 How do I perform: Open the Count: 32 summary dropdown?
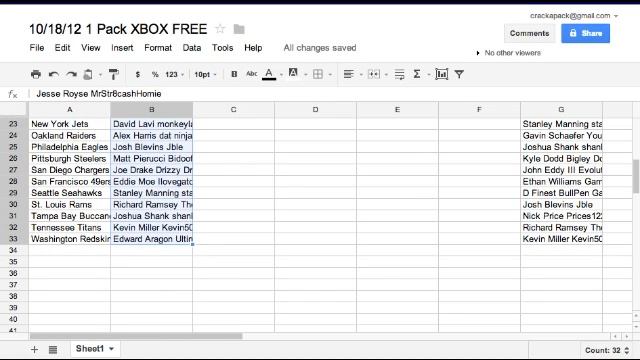(x=607, y=350)
